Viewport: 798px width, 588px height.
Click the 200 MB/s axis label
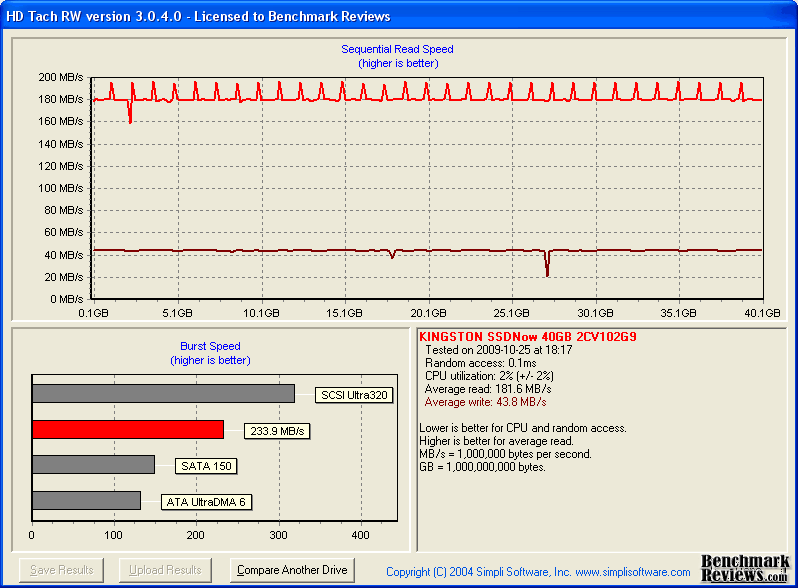pos(61,77)
